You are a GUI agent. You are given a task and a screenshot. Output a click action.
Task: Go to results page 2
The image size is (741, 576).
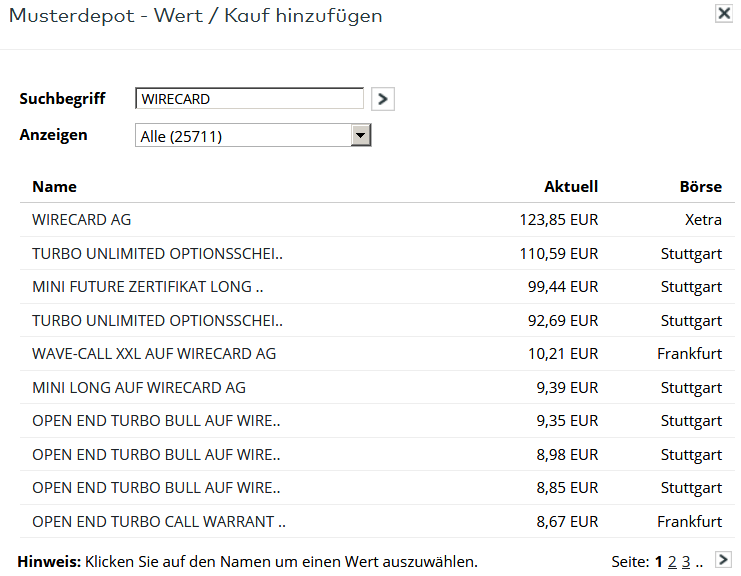point(672,562)
